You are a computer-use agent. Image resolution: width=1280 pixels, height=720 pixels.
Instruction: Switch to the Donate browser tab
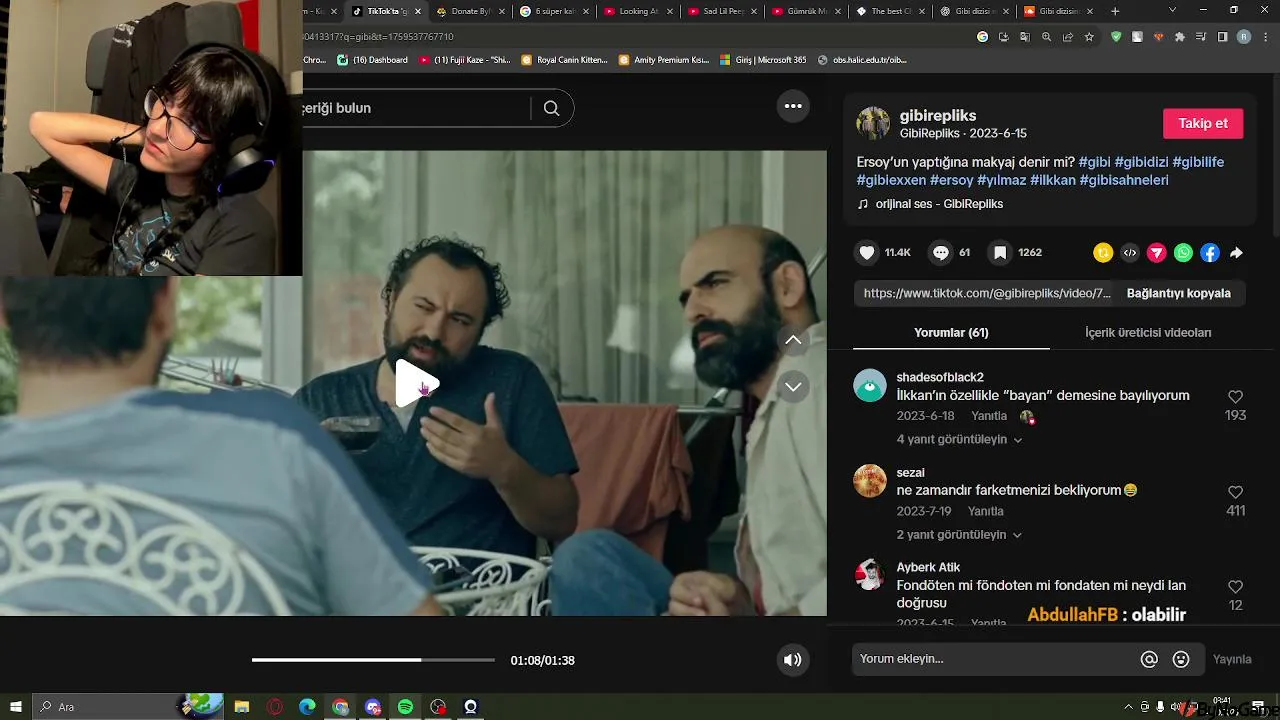[x=470, y=11]
